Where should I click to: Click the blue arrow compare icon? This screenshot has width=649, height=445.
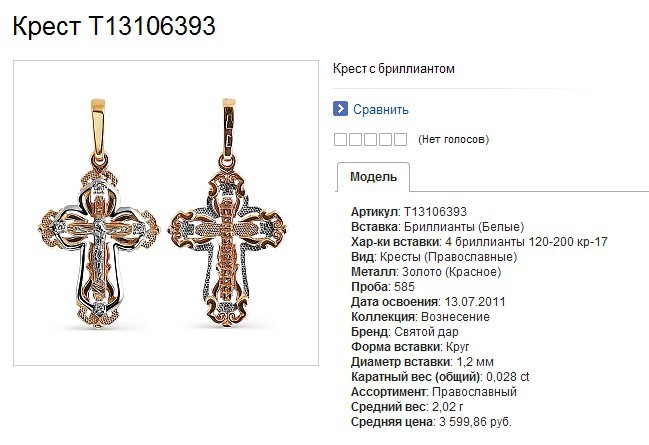click(340, 109)
